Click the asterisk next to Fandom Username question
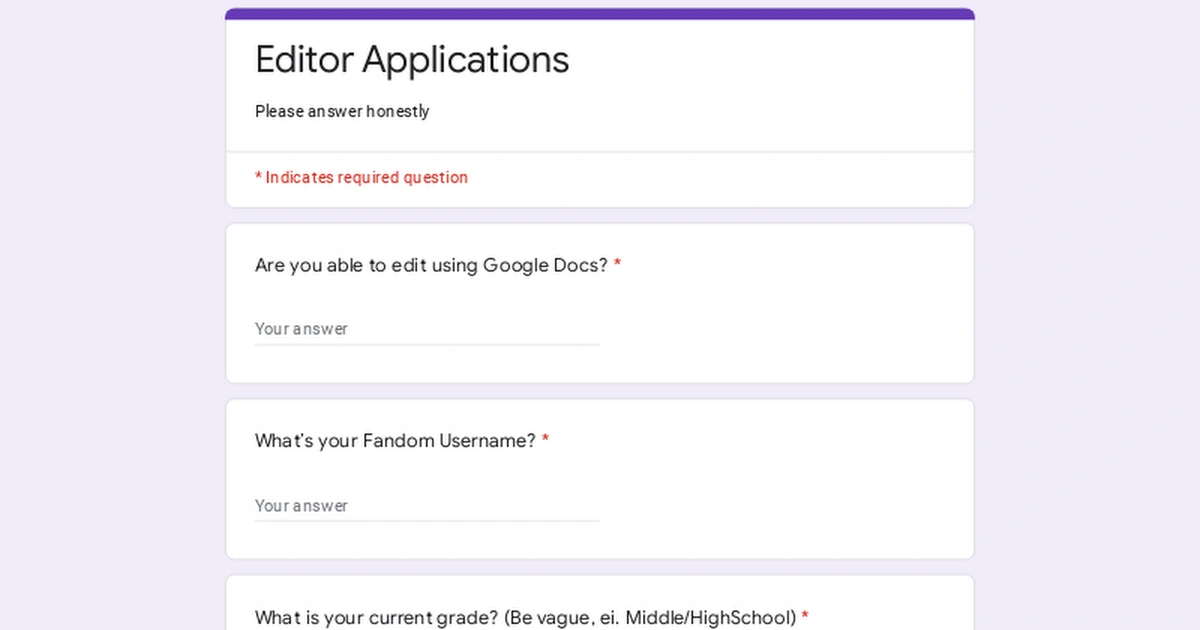 [546, 440]
